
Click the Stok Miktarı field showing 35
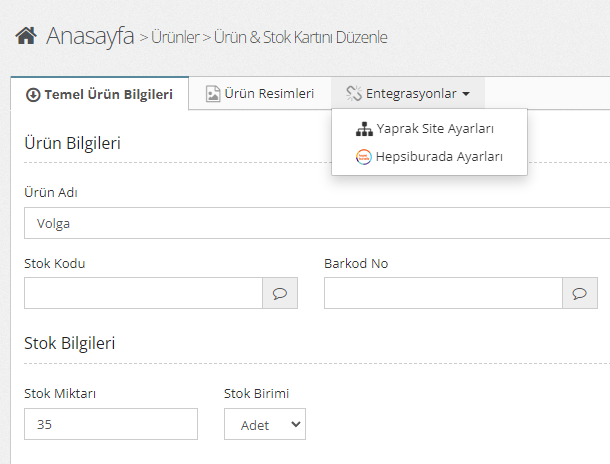(x=110, y=424)
